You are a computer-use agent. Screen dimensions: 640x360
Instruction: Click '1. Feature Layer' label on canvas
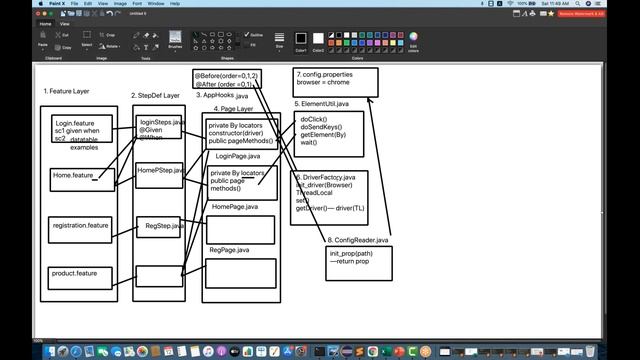(66, 91)
